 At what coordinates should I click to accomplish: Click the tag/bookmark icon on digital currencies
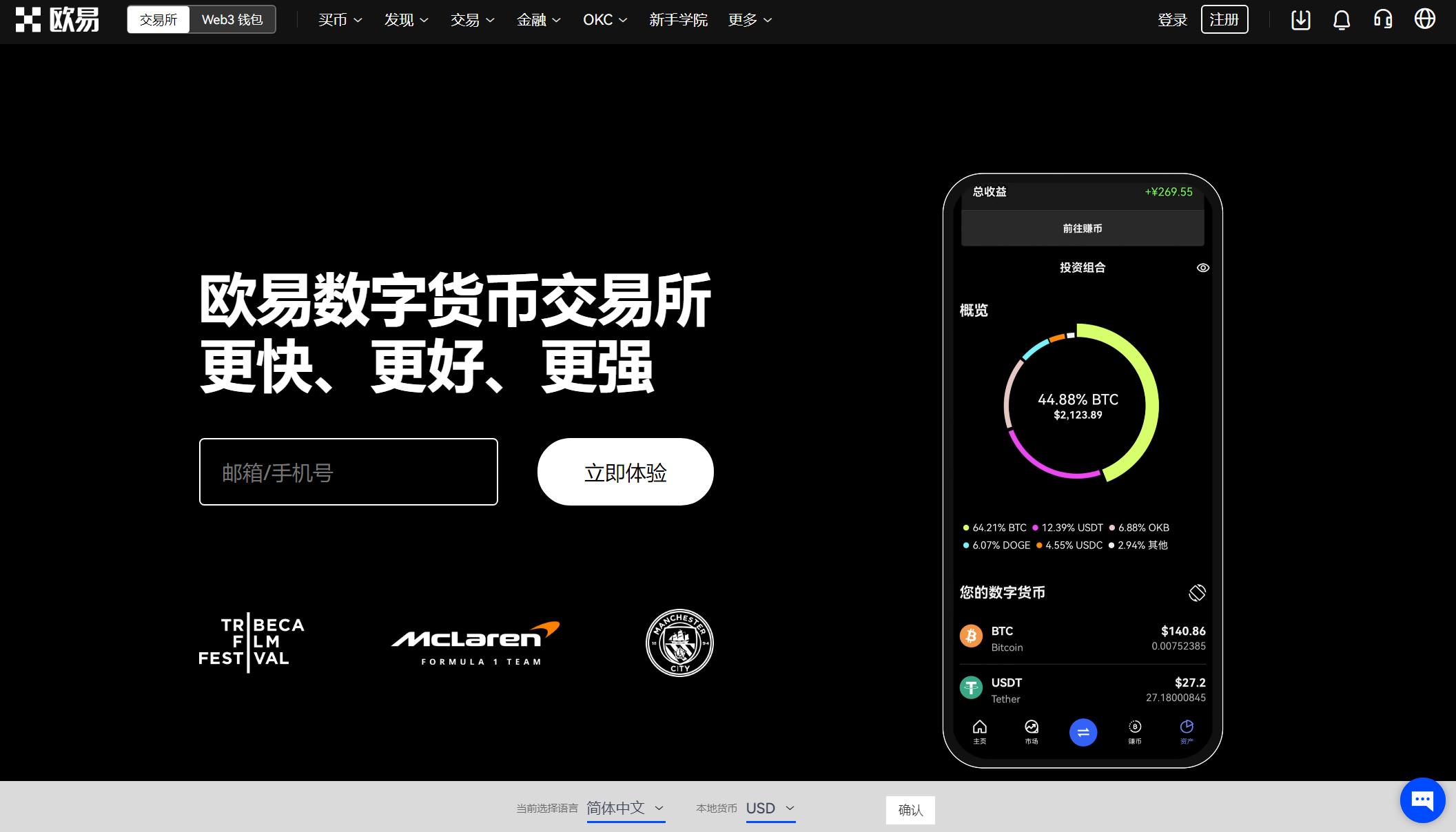coord(1196,592)
